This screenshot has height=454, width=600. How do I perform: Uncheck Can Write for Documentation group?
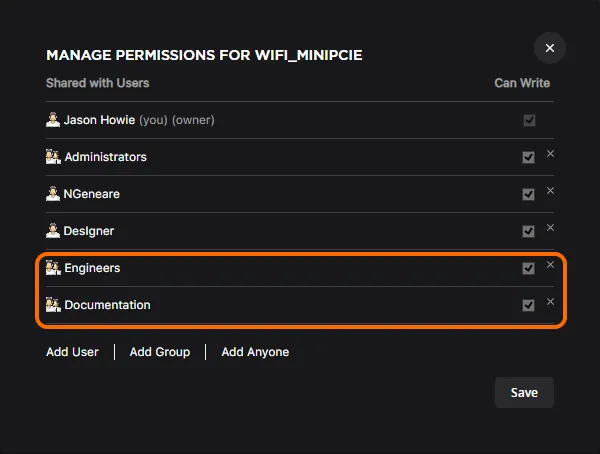pos(528,305)
